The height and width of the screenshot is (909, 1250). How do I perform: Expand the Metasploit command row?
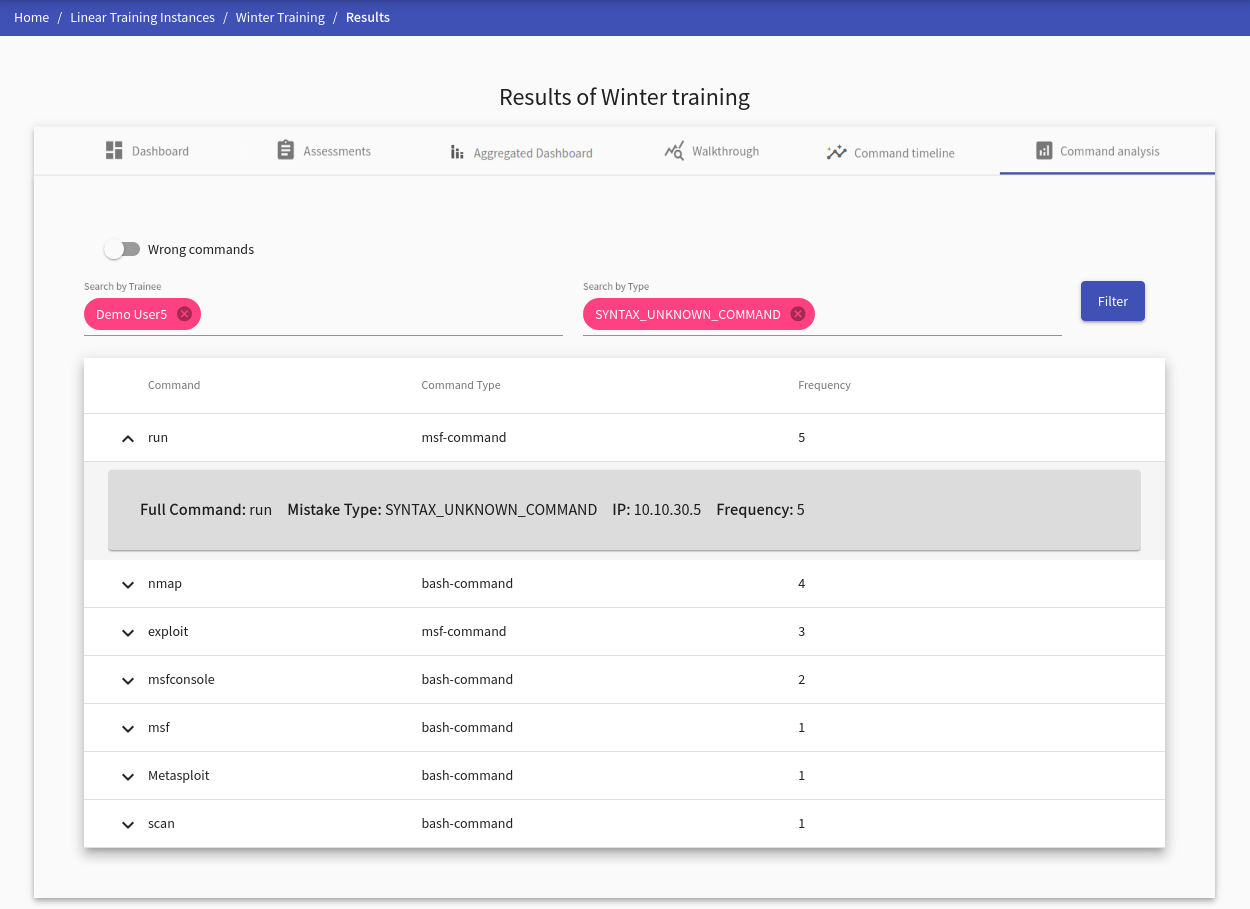(x=127, y=776)
